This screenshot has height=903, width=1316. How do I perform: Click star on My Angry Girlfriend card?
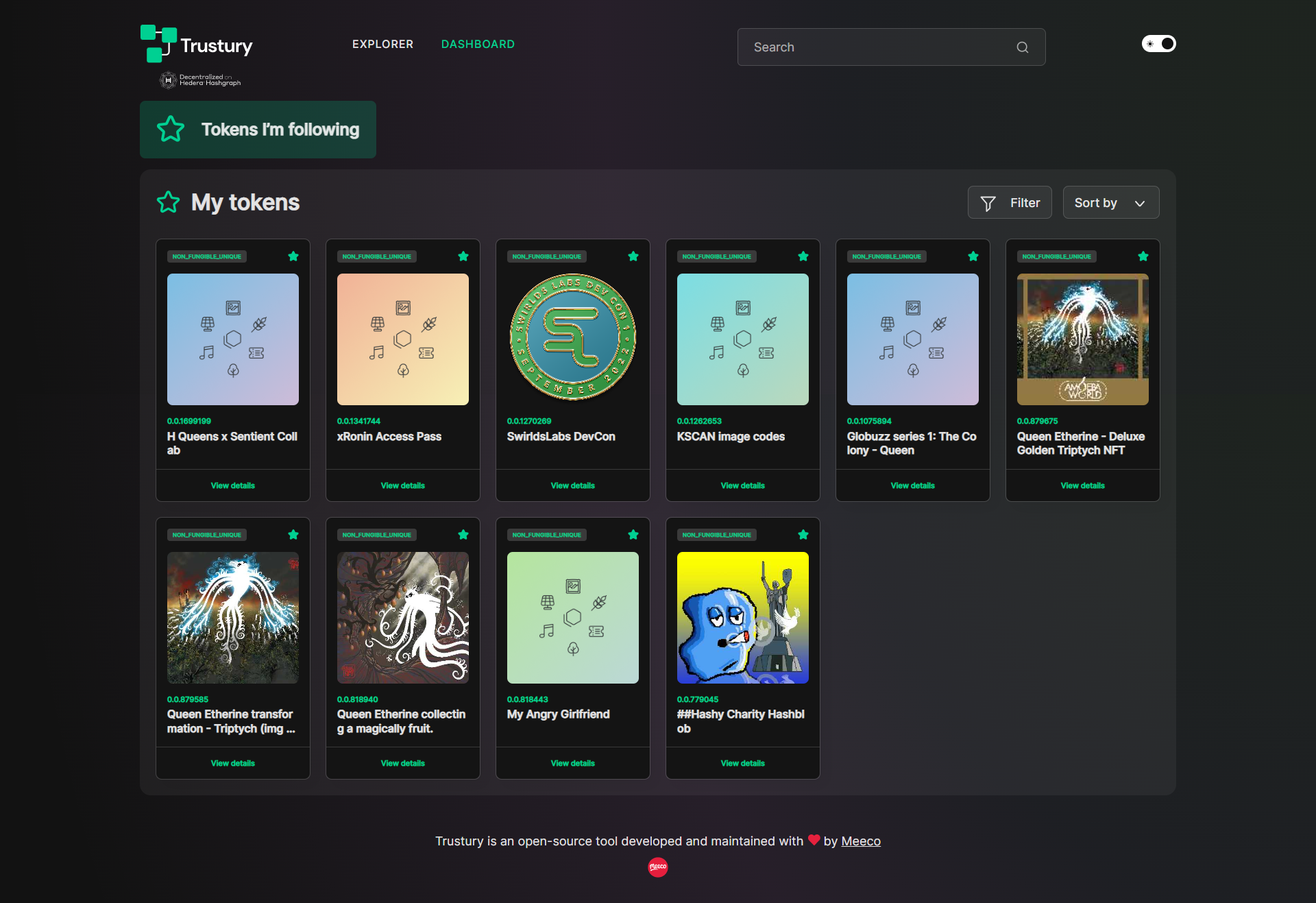point(633,535)
